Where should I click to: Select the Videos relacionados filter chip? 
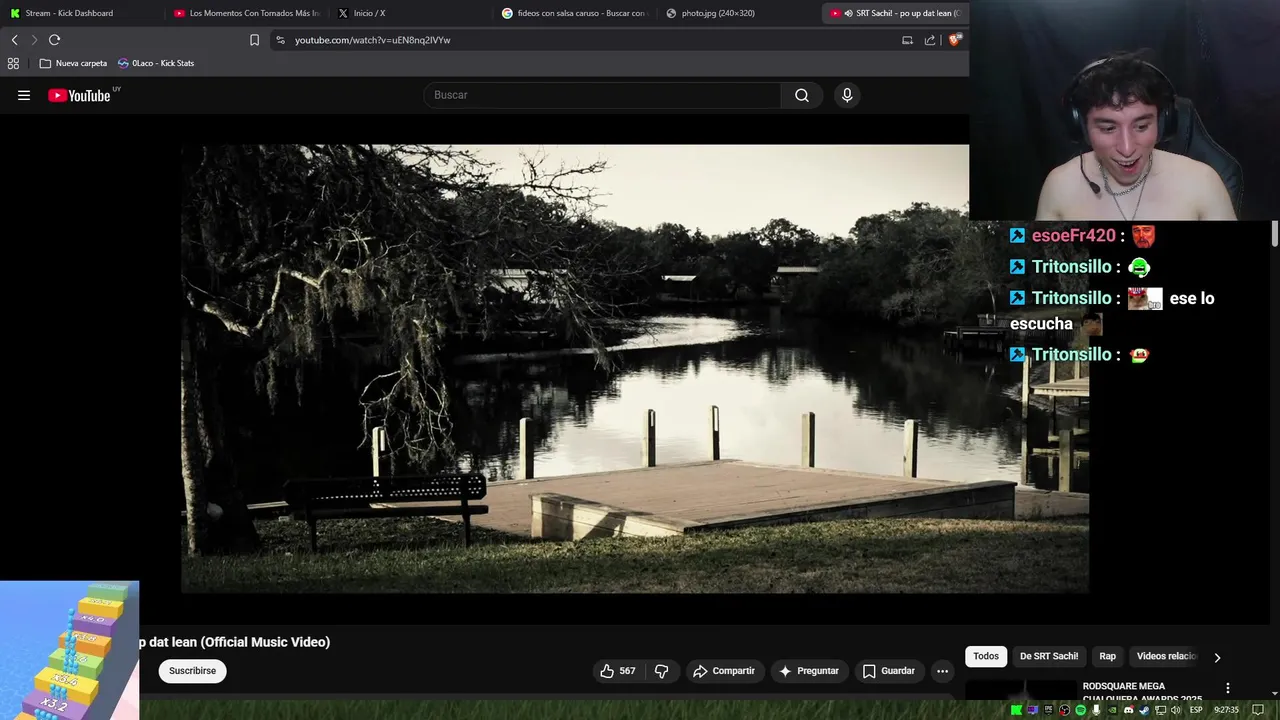(1166, 656)
